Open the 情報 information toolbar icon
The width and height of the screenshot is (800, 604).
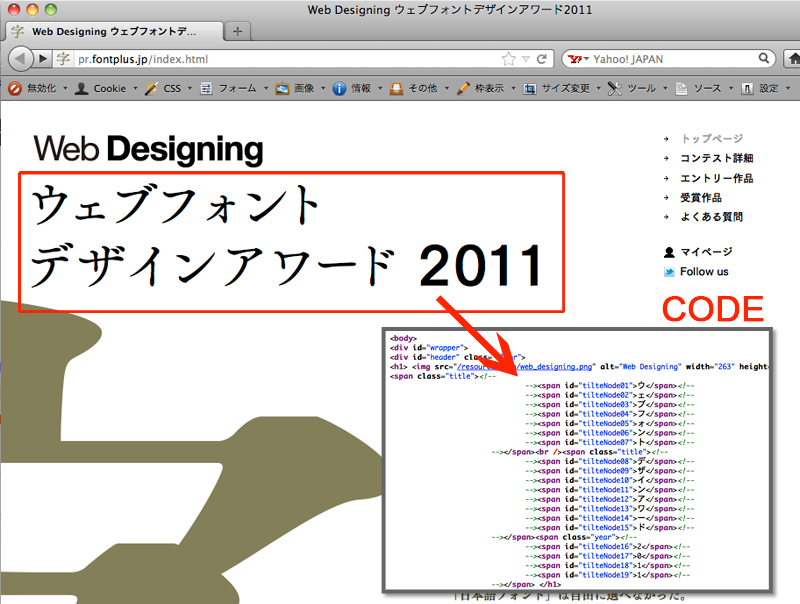339,89
